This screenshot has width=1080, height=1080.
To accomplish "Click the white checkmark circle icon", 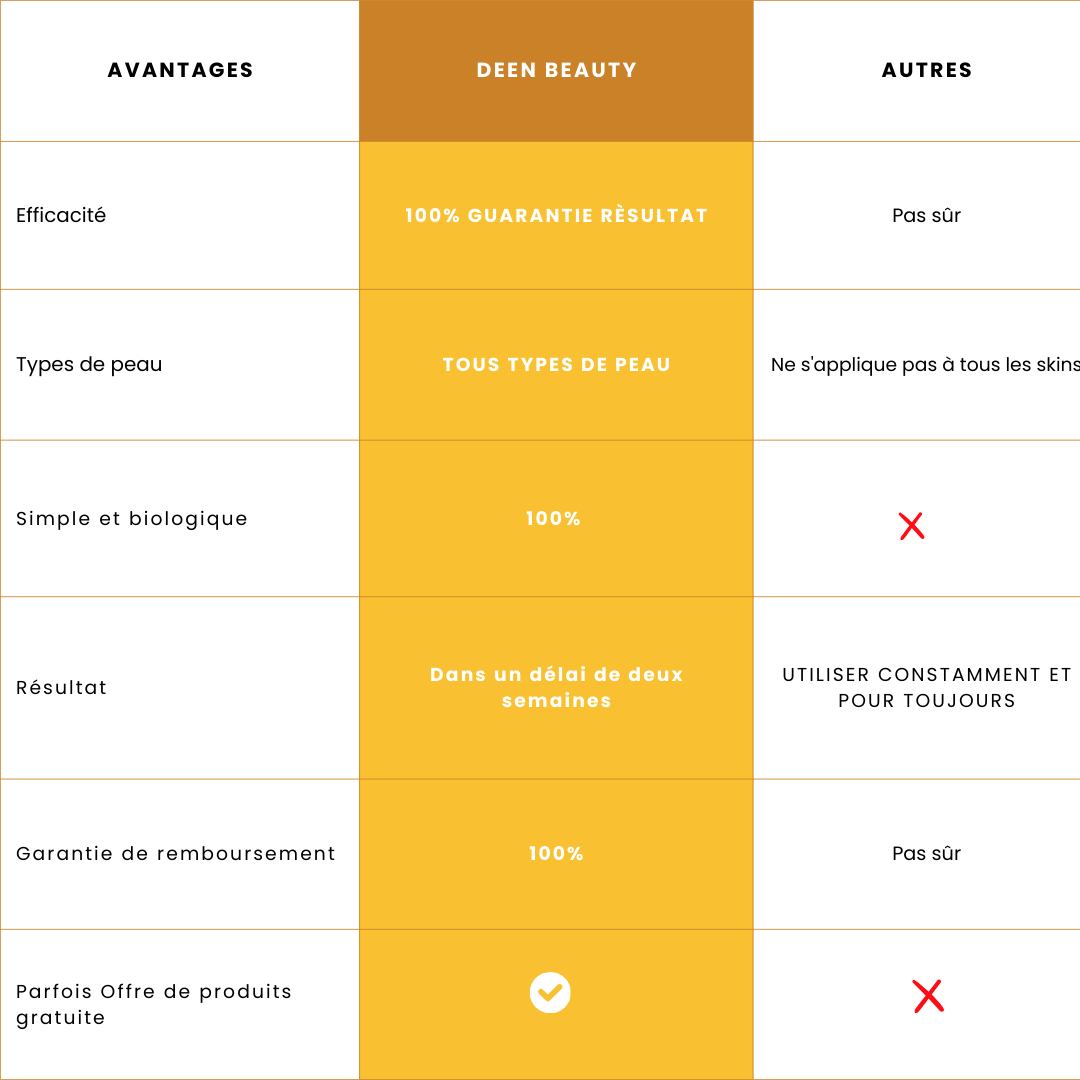I will click(550, 992).
